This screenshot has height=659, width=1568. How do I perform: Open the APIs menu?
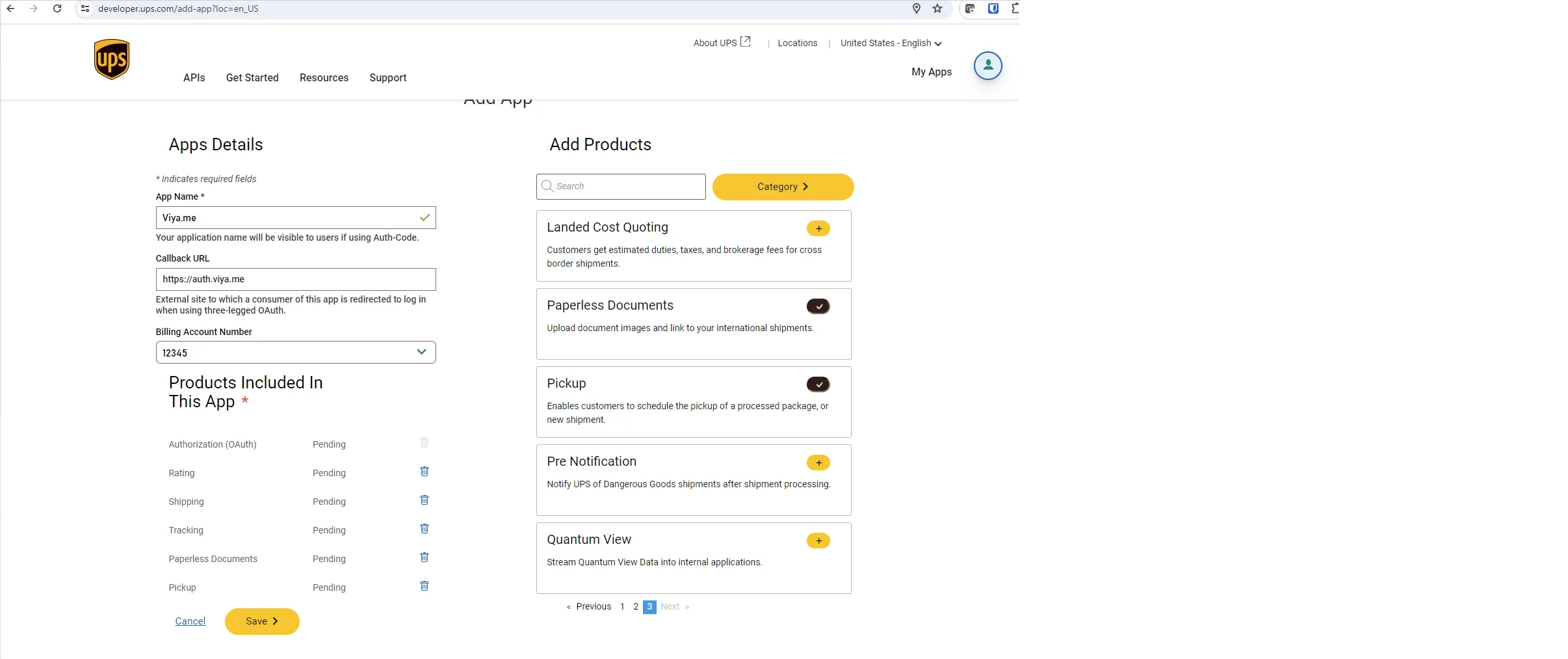(194, 77)
